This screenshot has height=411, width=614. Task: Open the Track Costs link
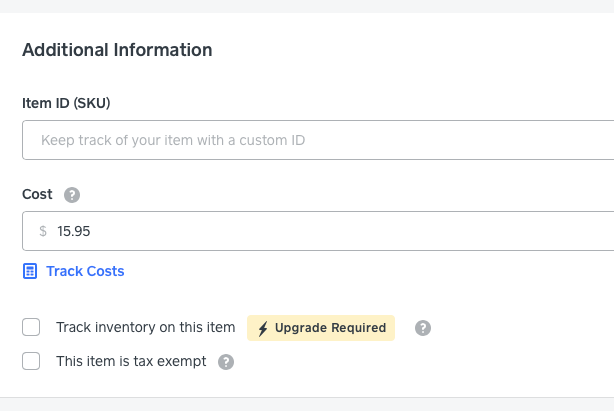pos(85,271)
